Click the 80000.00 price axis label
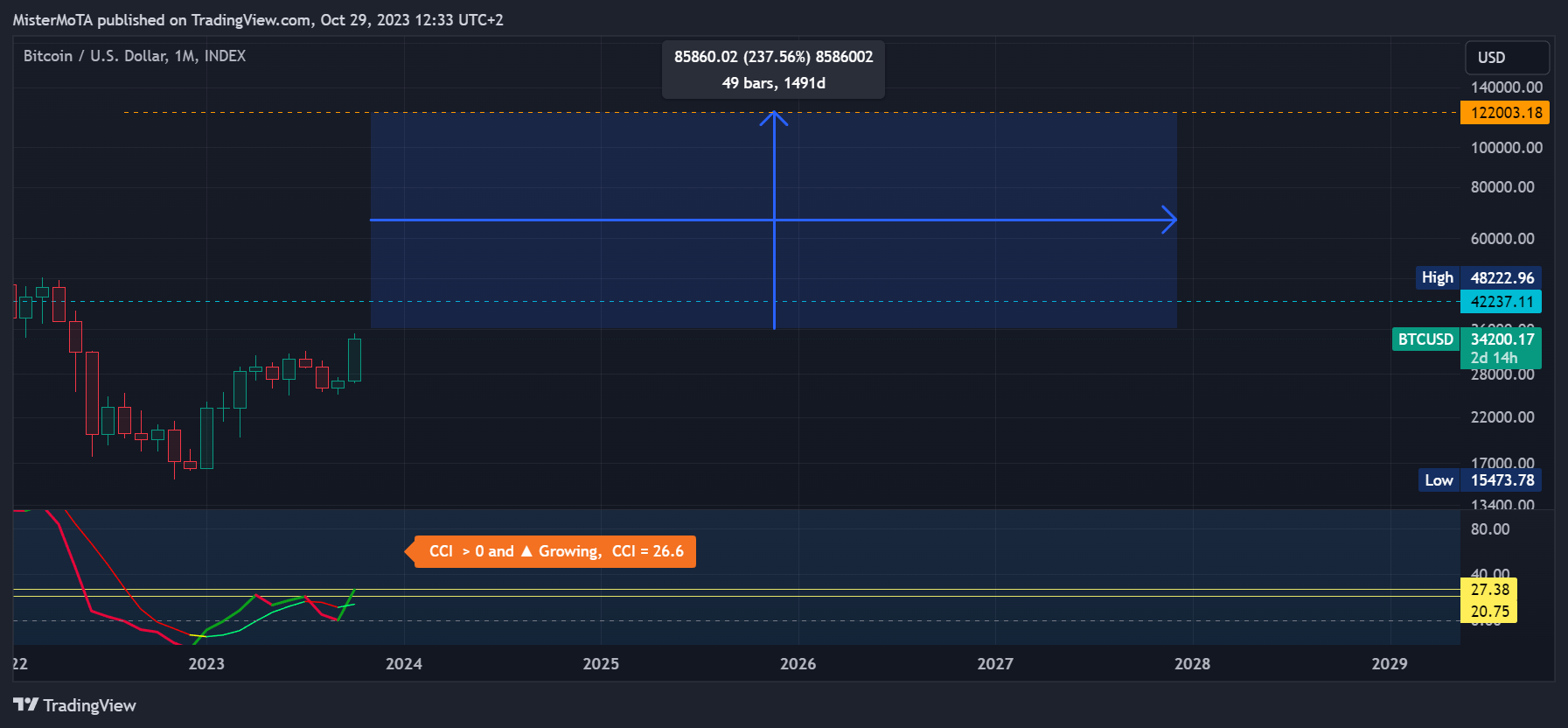 (x=1502, y=187)
